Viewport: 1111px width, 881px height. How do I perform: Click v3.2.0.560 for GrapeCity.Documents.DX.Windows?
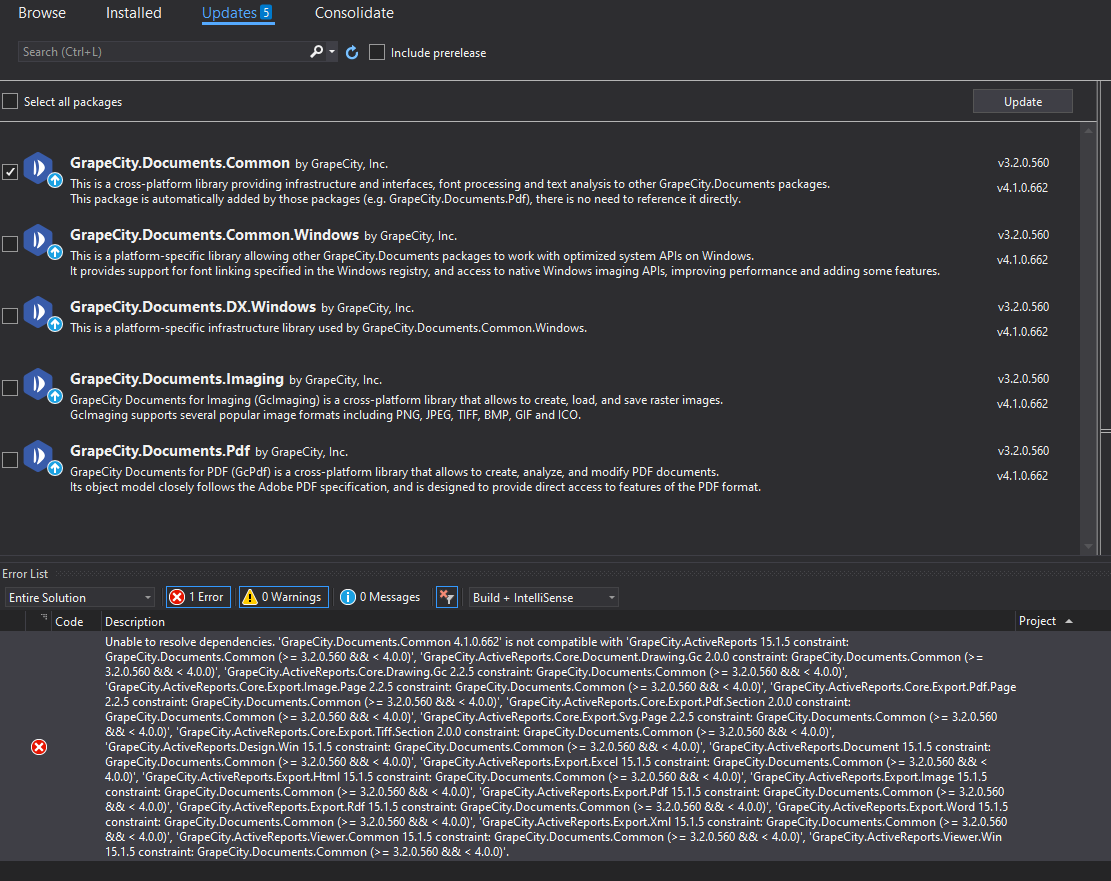1023,307
